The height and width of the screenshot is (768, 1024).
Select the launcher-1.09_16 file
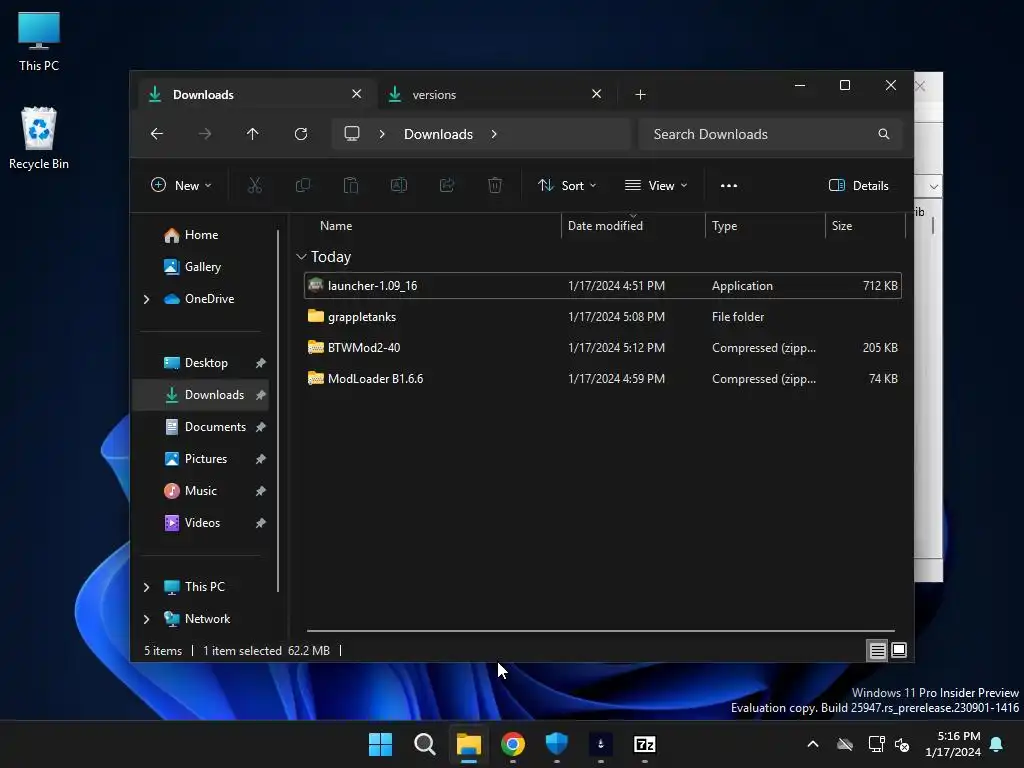[x=602, y=286]
